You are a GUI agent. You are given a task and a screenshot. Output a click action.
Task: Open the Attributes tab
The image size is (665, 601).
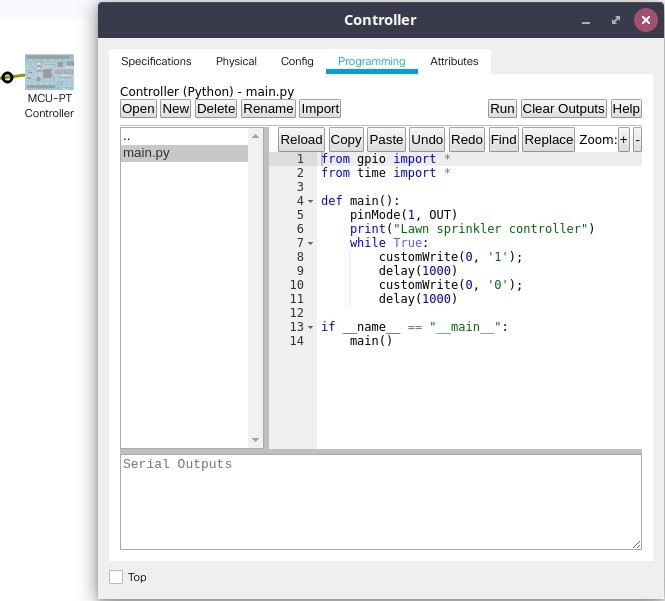click(454, 61)
